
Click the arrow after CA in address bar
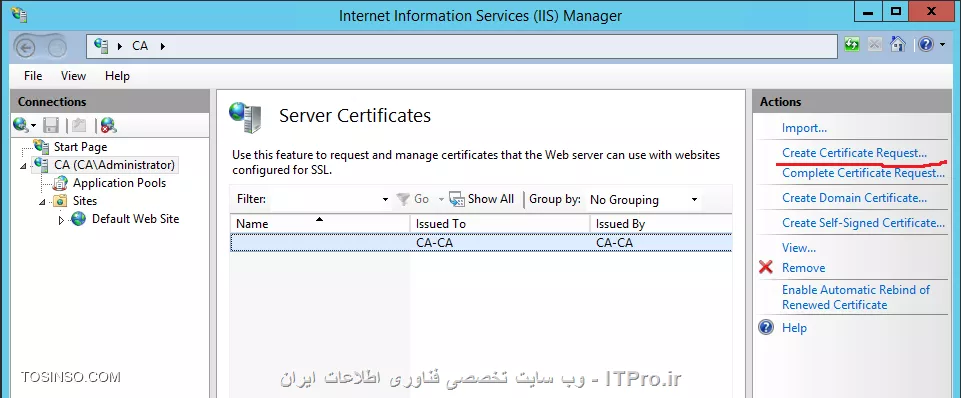click(163, 46)
